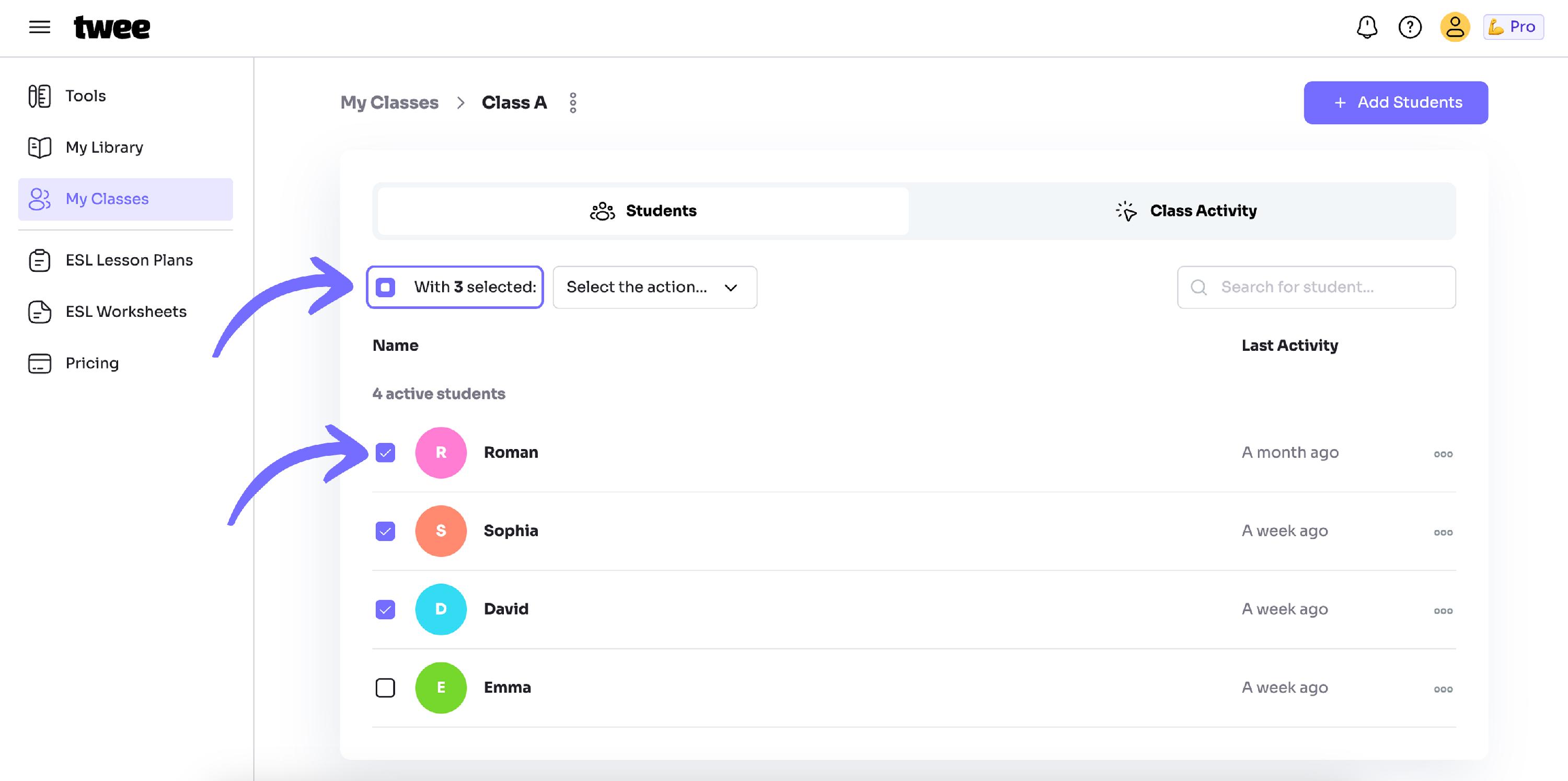The image size is (1568, 781).
Task: Switch to the Students tab
Action: pyautogui.click(x=643, y=211)
